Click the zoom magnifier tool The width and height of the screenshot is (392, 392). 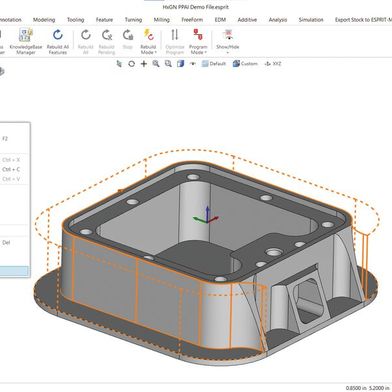pyautogui.click(x=156, y=64)
